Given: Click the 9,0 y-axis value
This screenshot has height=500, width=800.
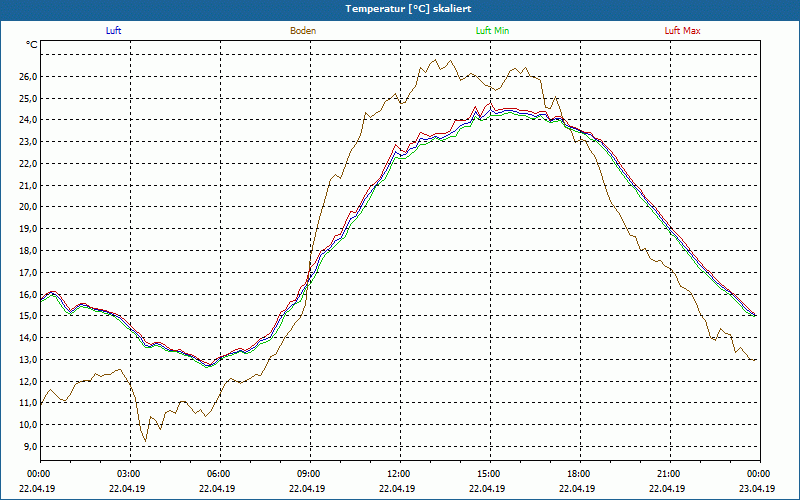Looking at the screenshot, I should 31,446.
